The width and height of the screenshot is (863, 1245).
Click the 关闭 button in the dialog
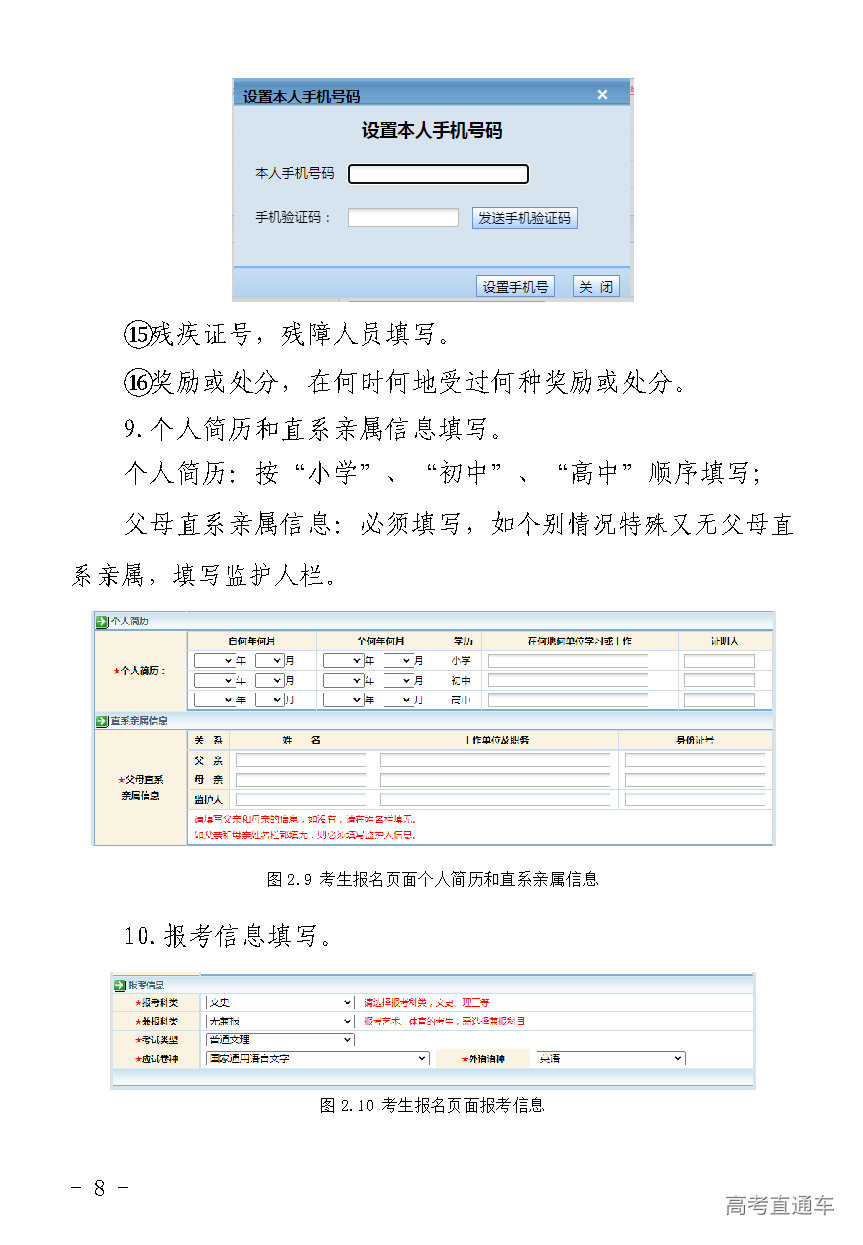596,287
